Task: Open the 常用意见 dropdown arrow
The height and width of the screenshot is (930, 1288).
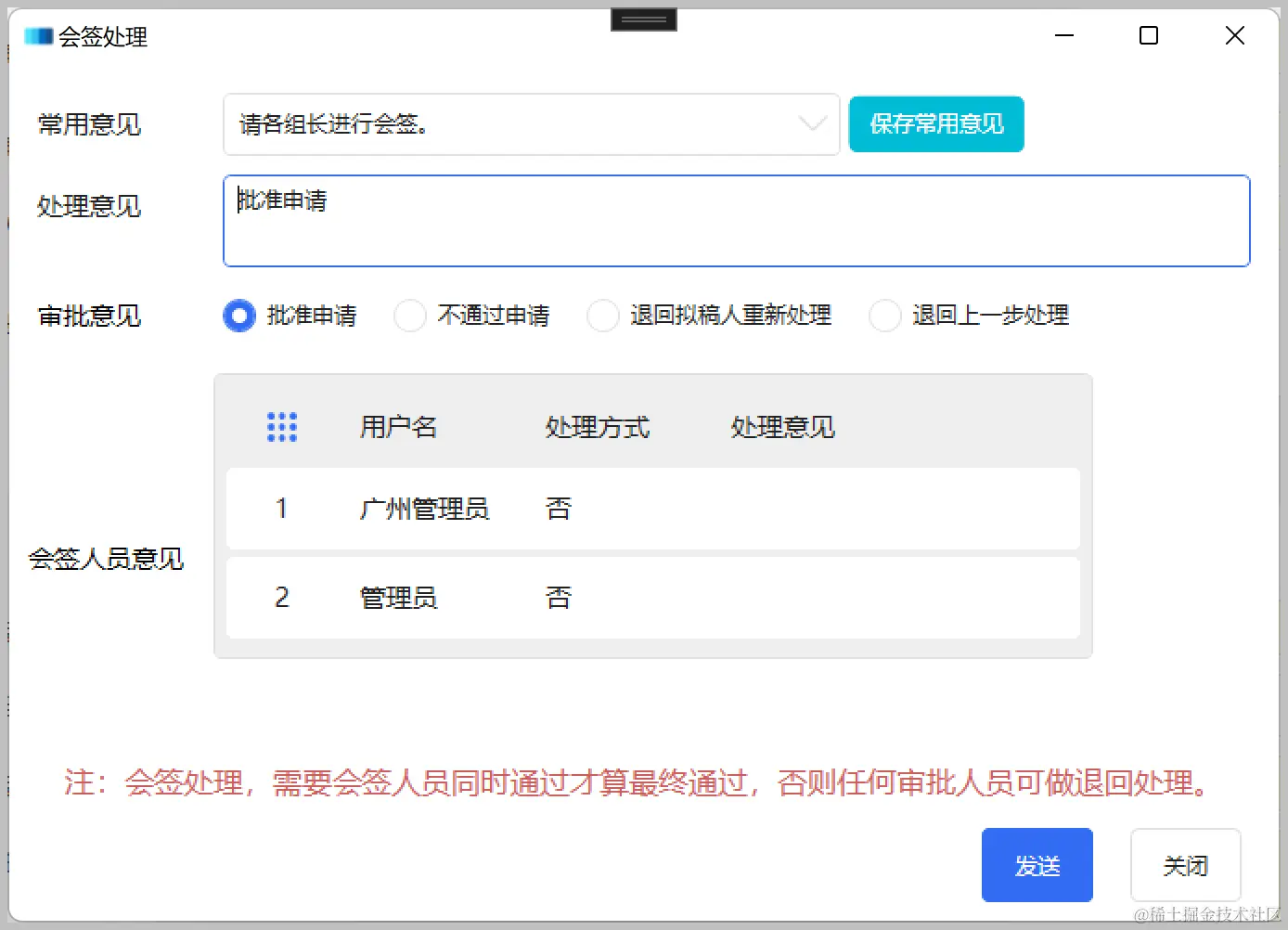Action: 812,123
